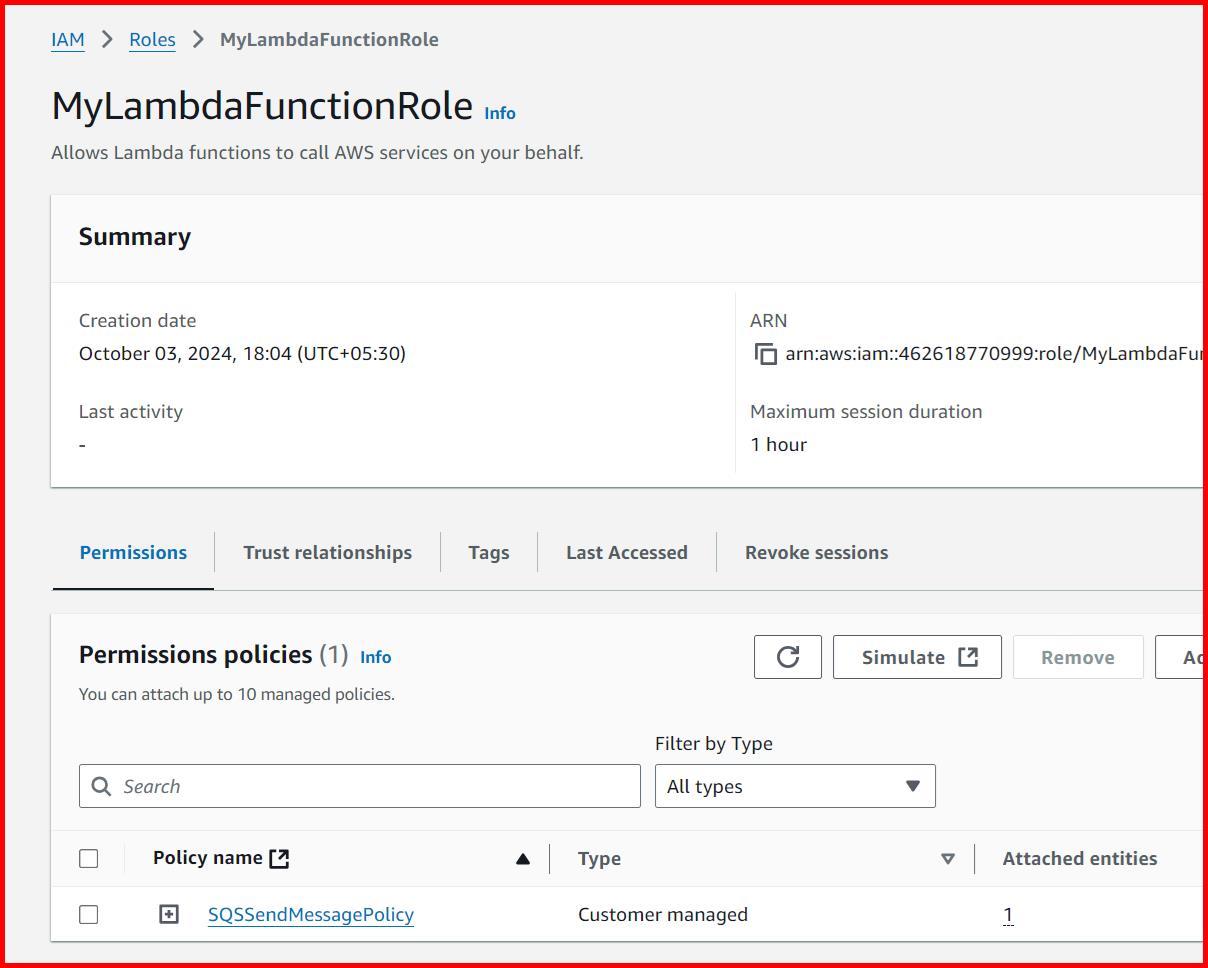Click the role ARN text value

pos(994,354)
